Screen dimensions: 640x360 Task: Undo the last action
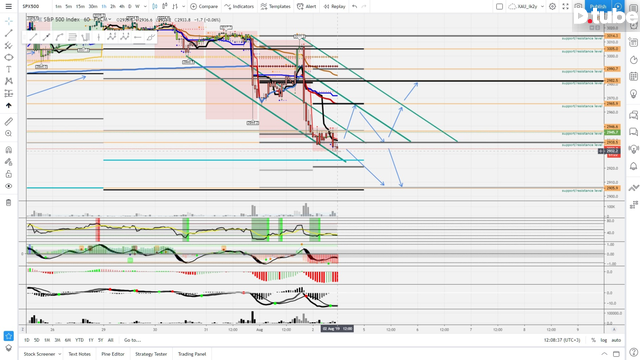pyautogui.click(x=354, y=7)
